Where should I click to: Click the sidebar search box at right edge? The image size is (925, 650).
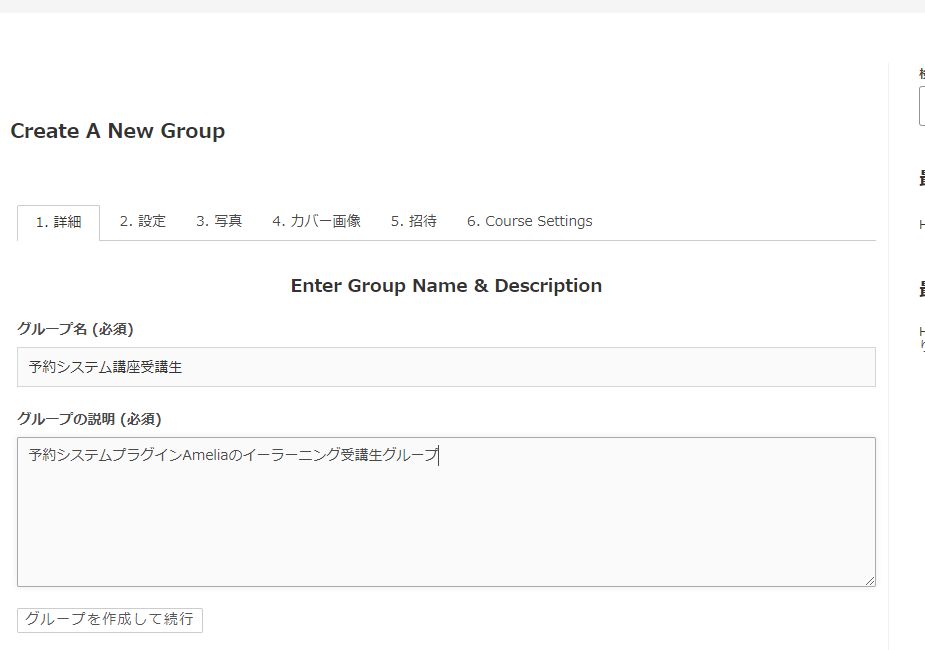[x=921, y=106]
